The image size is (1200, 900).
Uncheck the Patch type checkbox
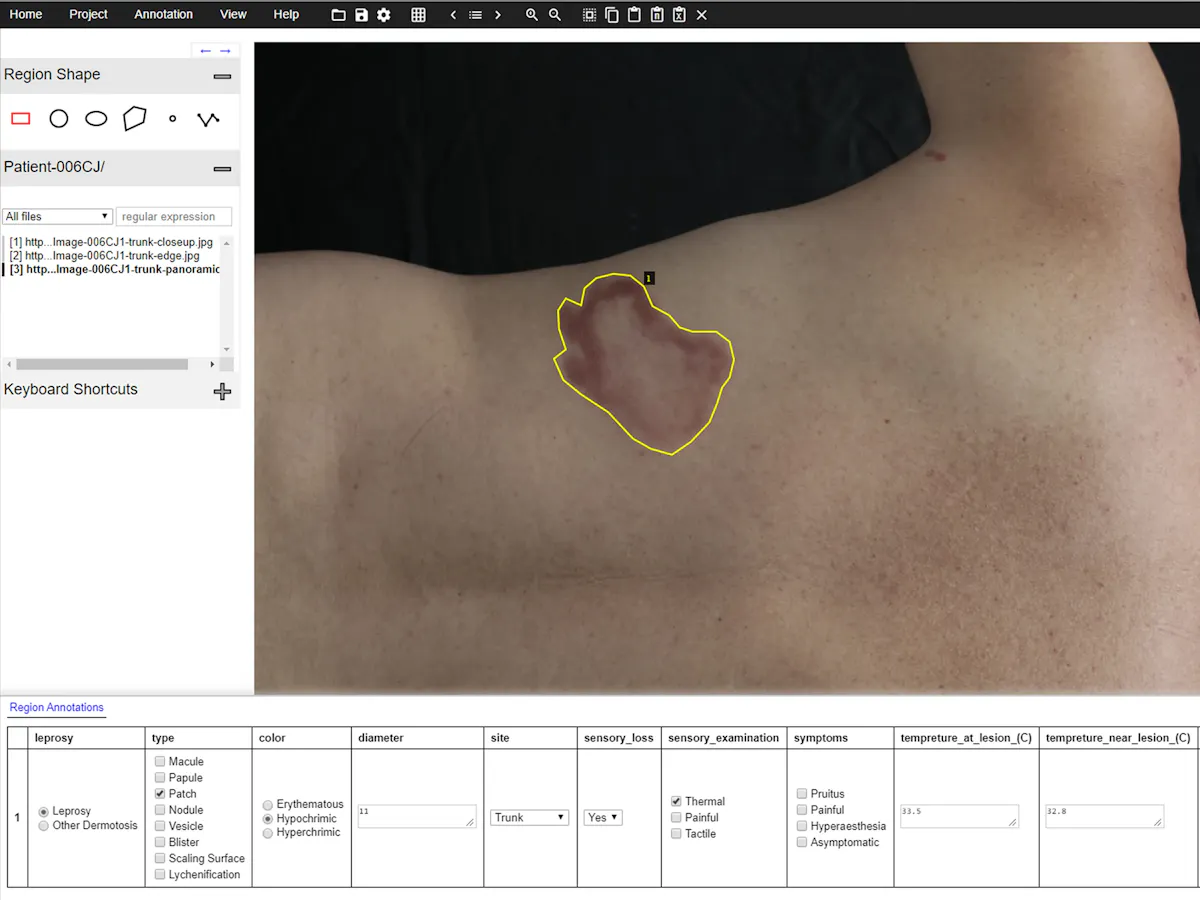[160, 794]
